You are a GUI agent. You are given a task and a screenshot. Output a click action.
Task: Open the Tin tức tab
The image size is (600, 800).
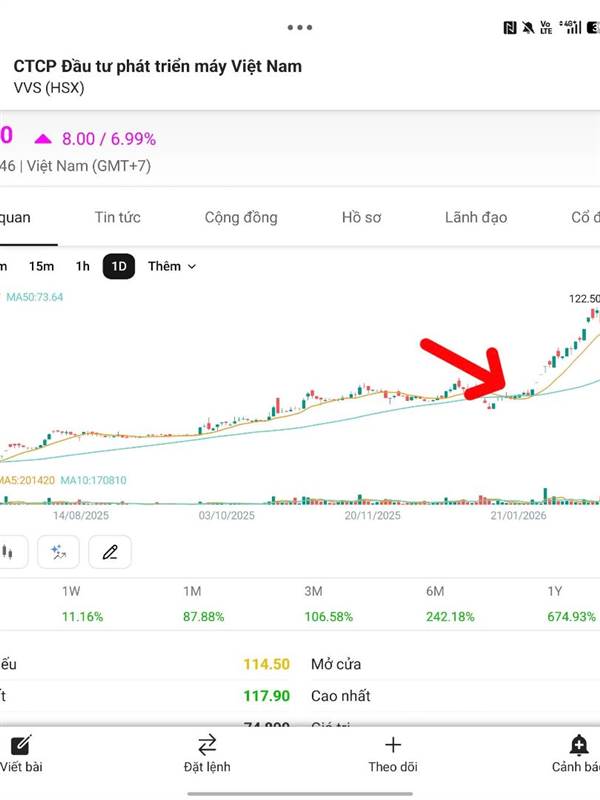pos(118,217)
